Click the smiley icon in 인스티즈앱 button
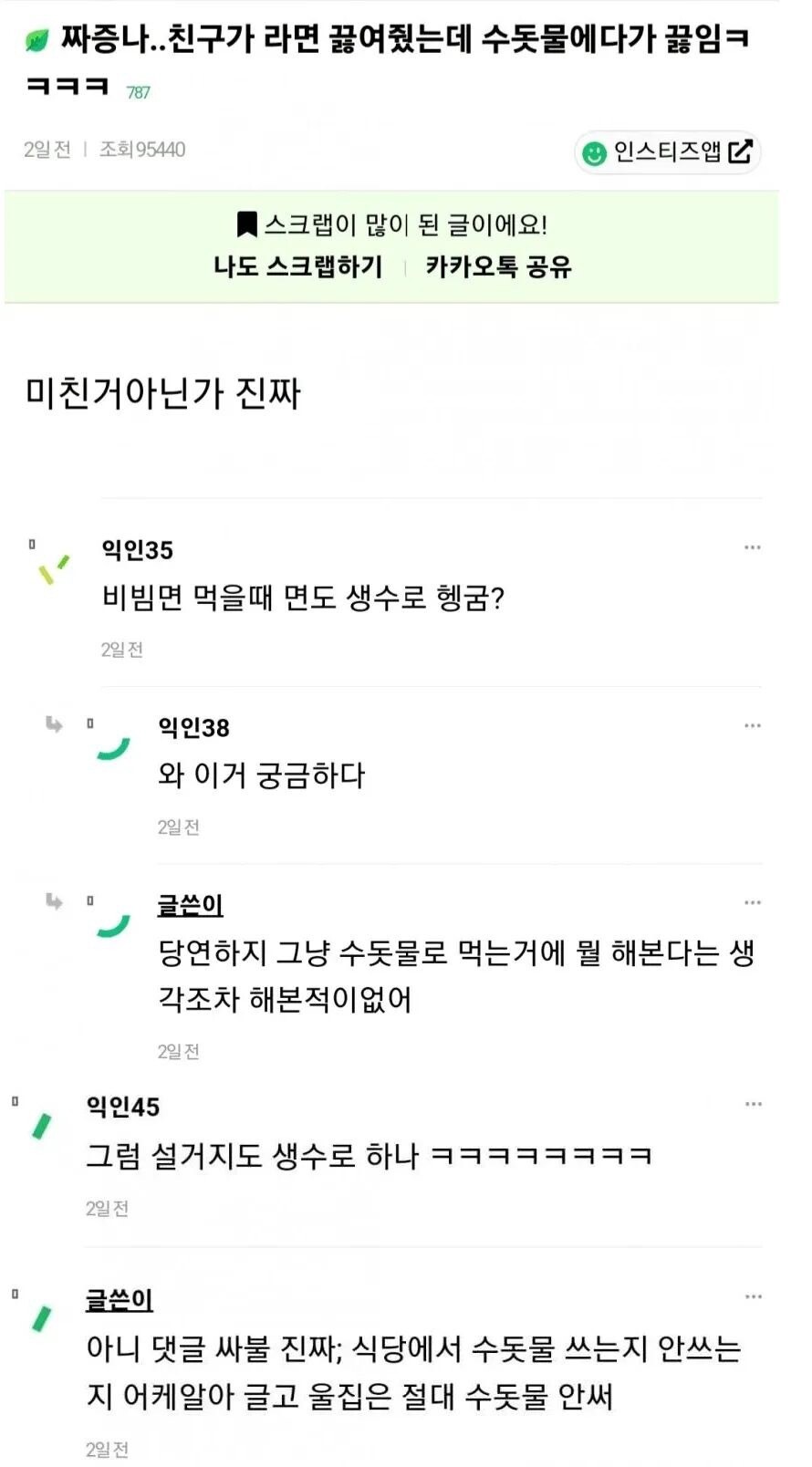Screen dimensions: 812x1467 pyautogui.click(x=594, y=153)
